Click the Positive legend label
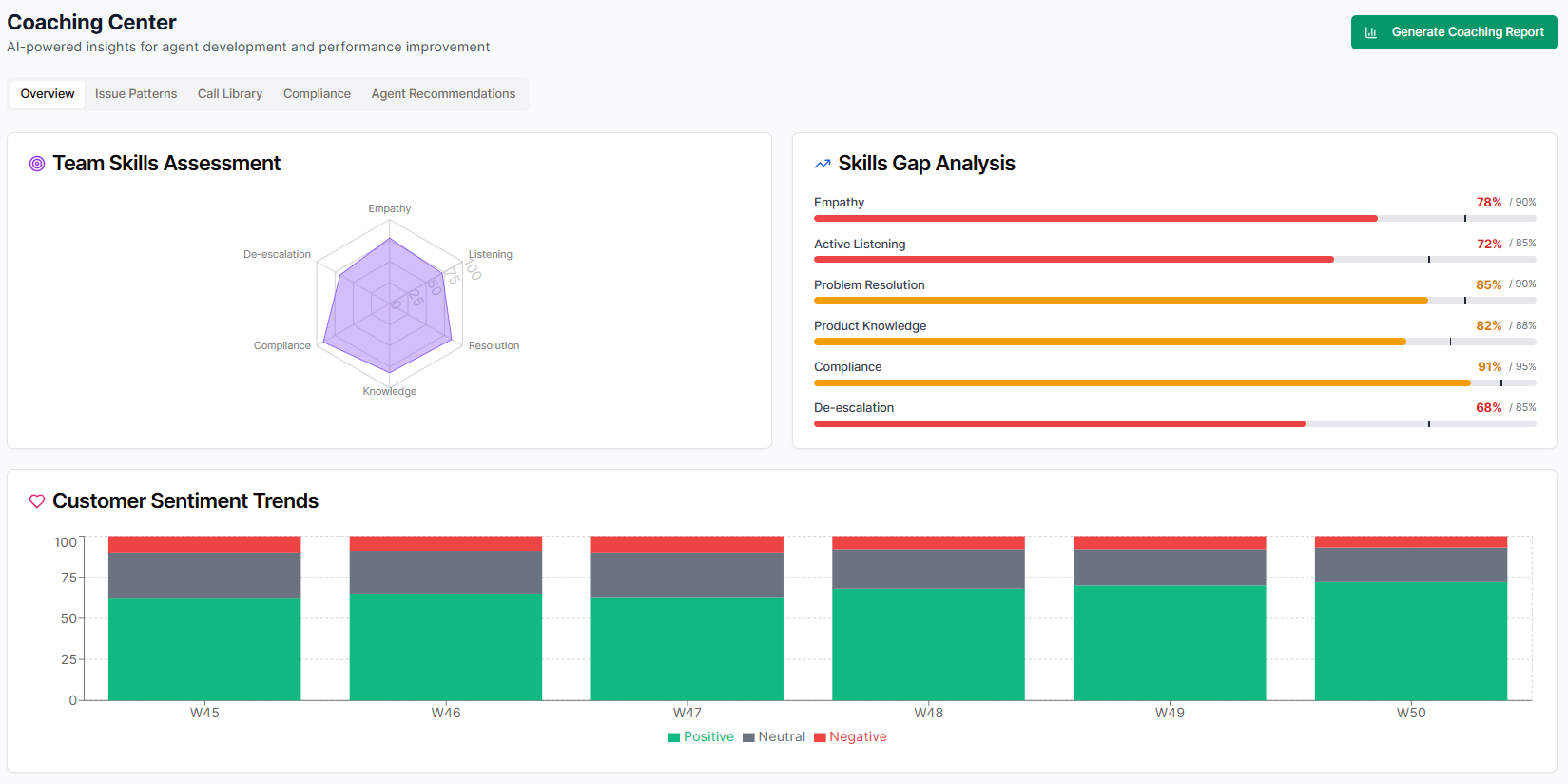Screen dimensions: 1568x784 coord(708,737)
